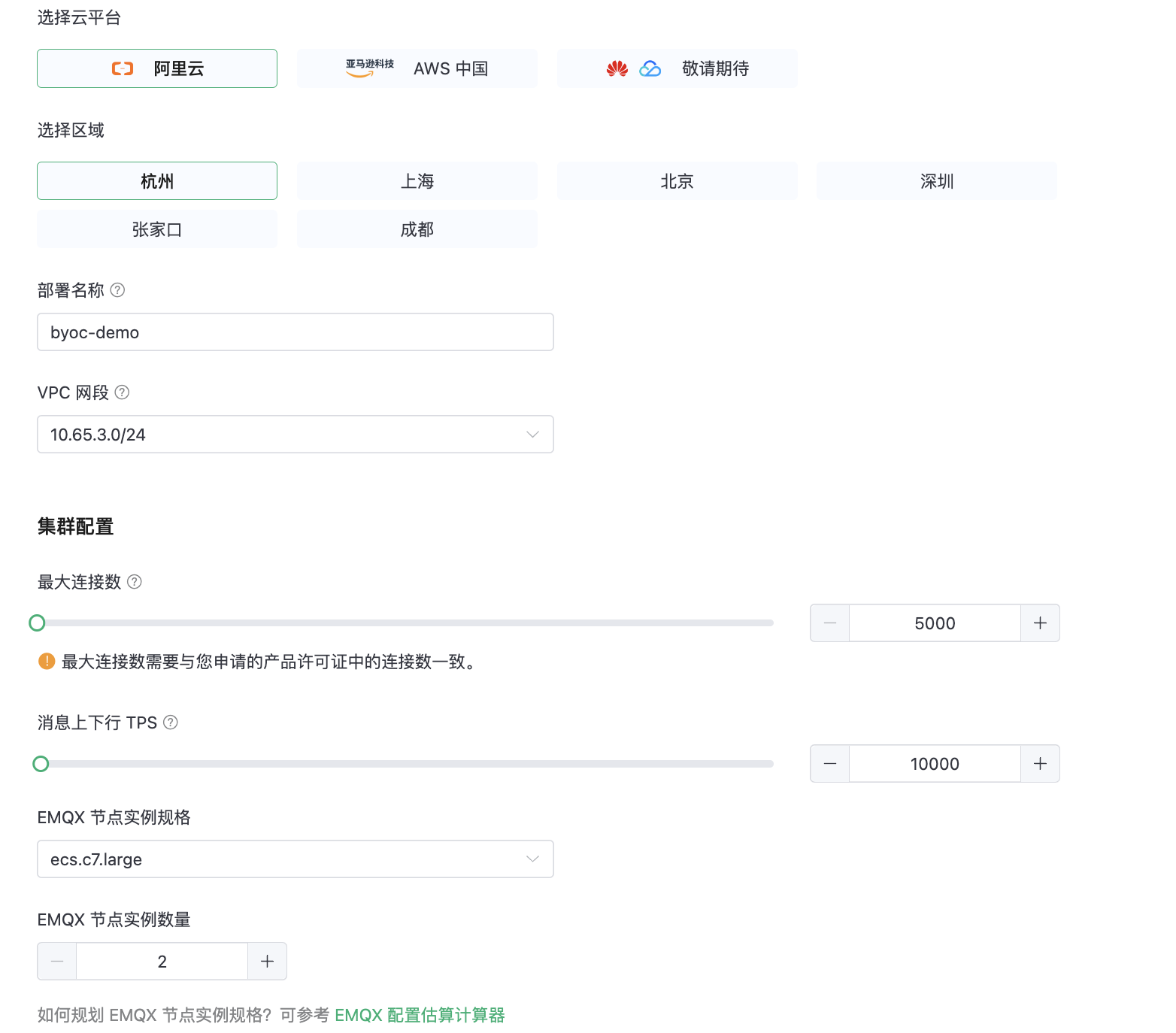Pick 成都 as the region
1176x1033 pixels.
pos(417,229)
